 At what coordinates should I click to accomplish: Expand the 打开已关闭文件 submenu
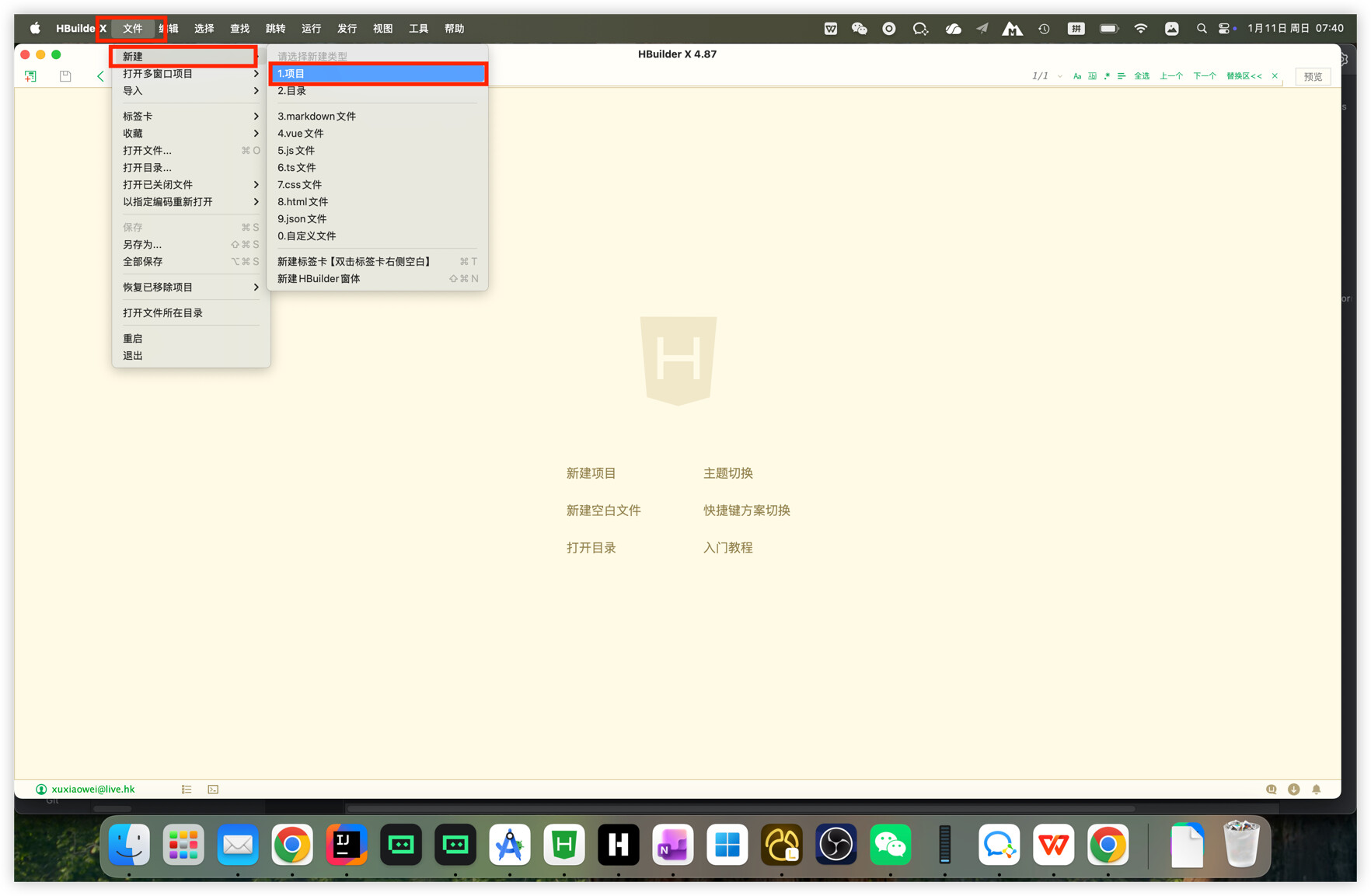click(x=190, y=185)
